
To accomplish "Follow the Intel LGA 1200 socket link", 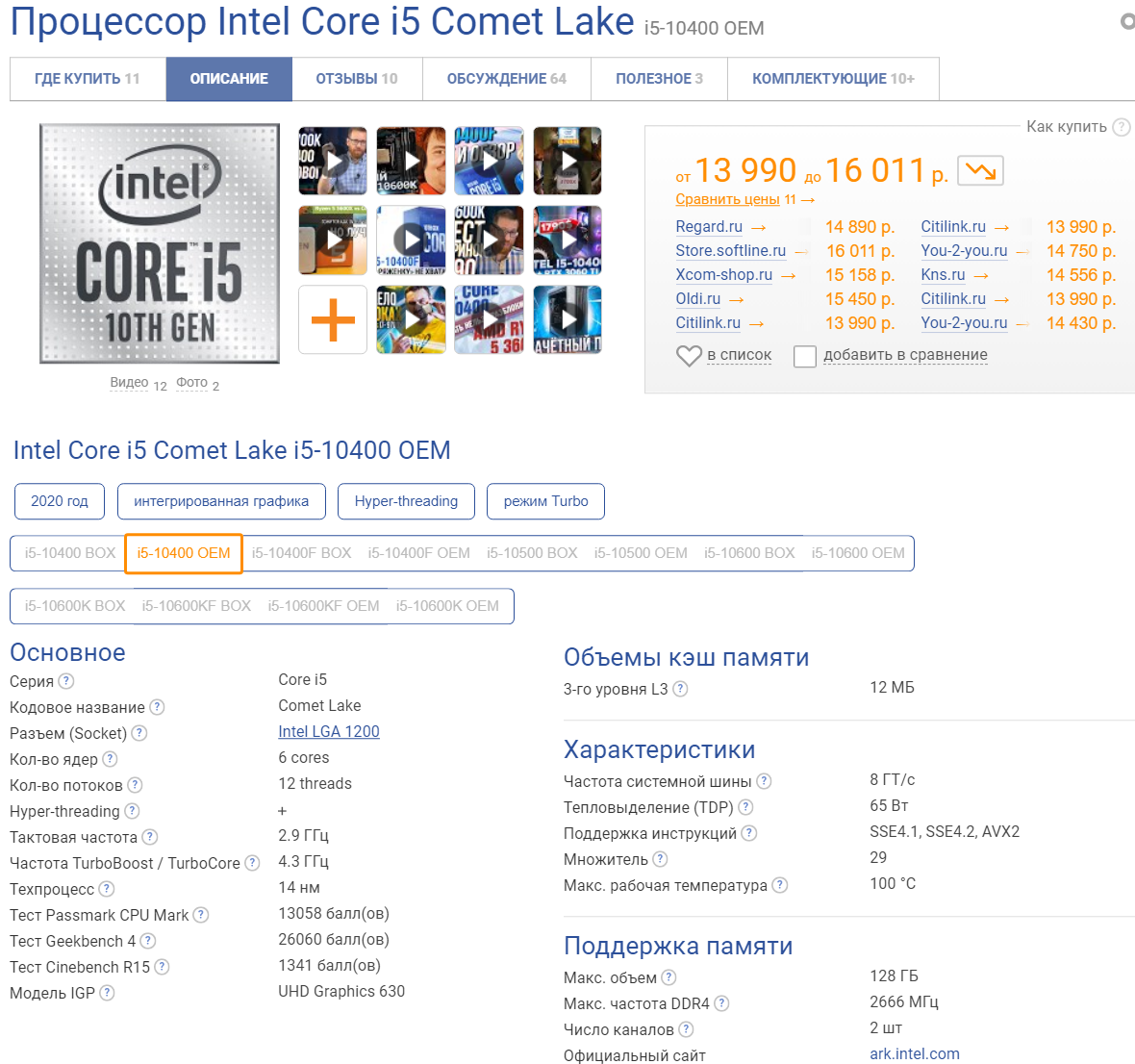I will pos(329,732).
